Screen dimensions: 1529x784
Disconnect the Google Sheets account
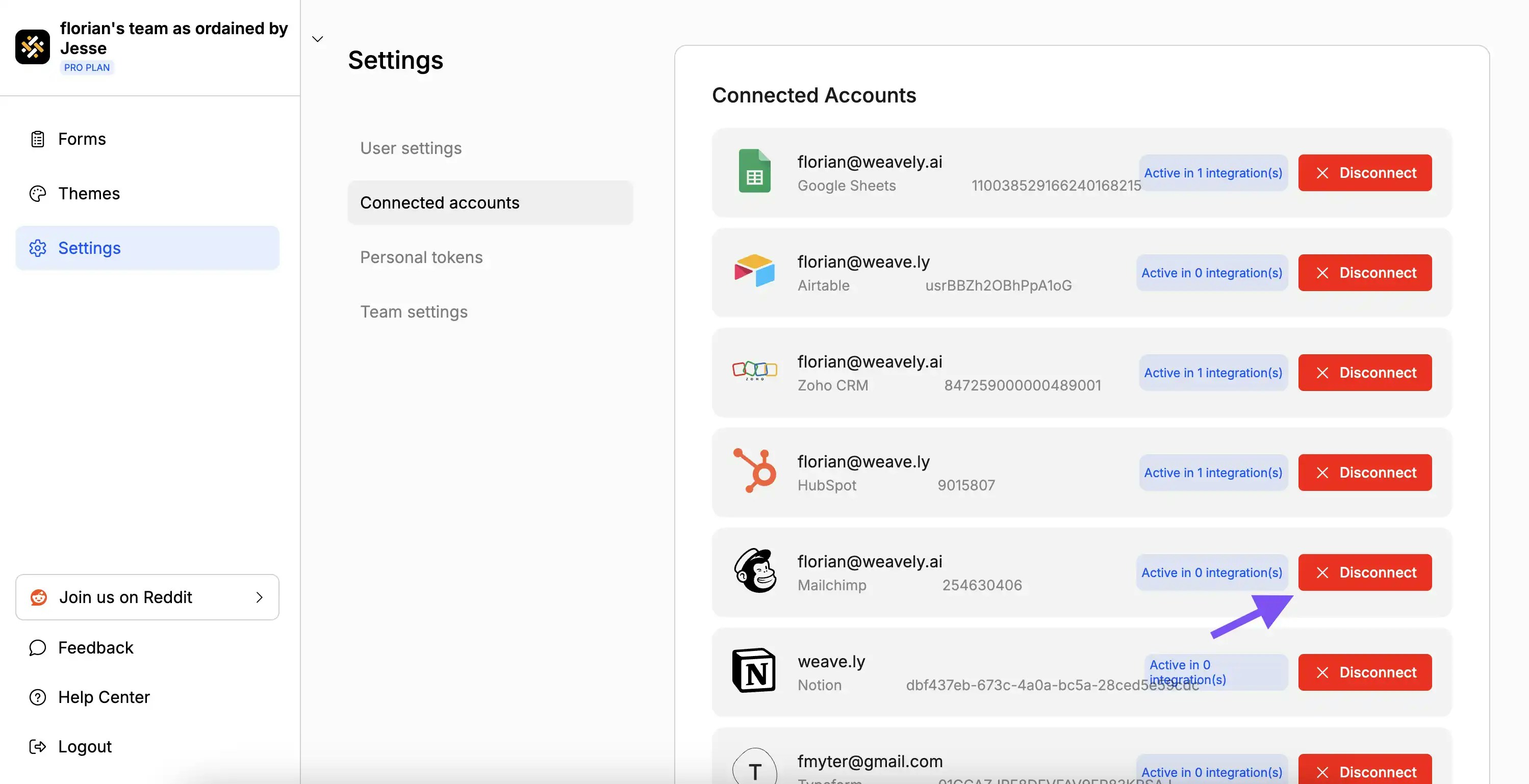point(1365,173)
